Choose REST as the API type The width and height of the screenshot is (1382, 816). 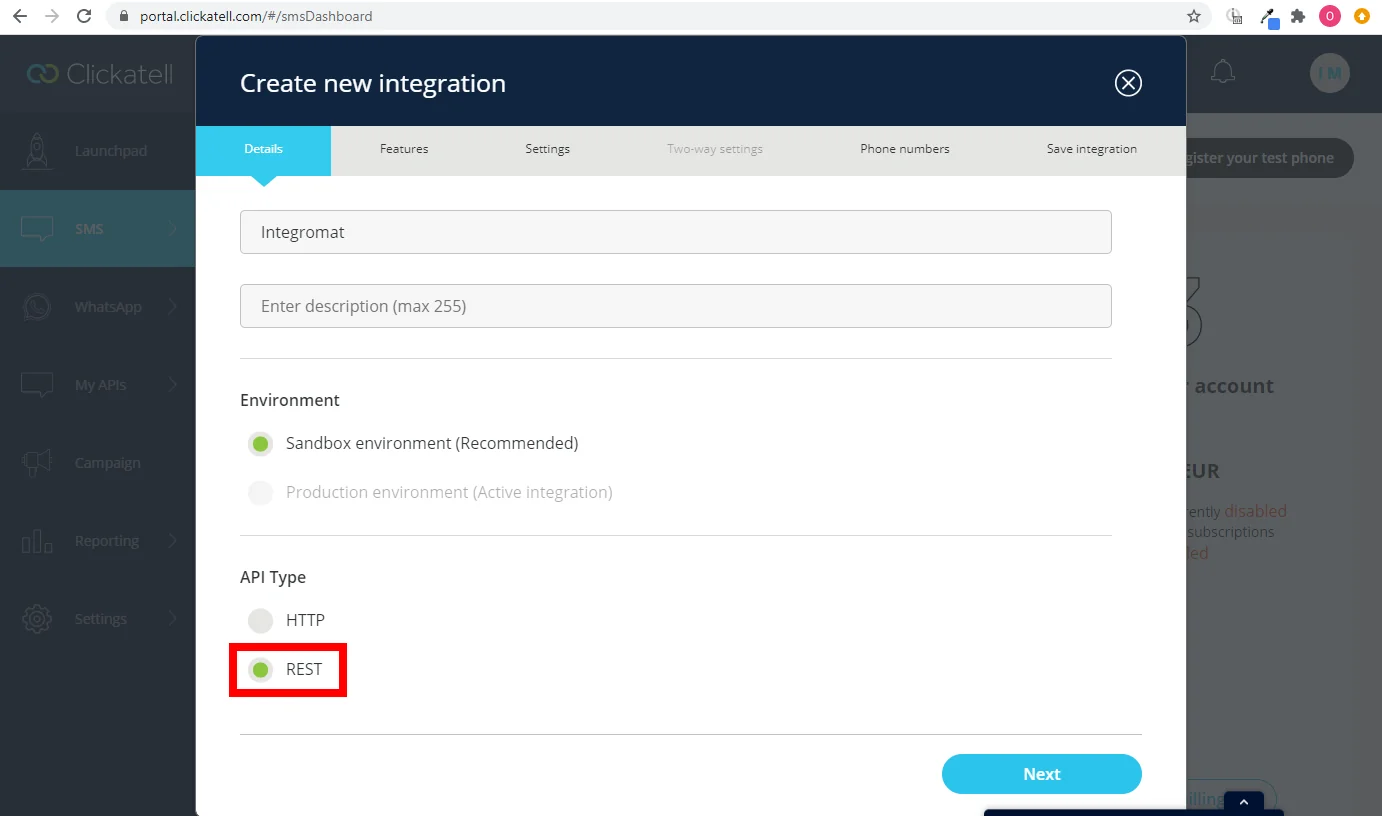pyautogui.click(x=260, y=670)
